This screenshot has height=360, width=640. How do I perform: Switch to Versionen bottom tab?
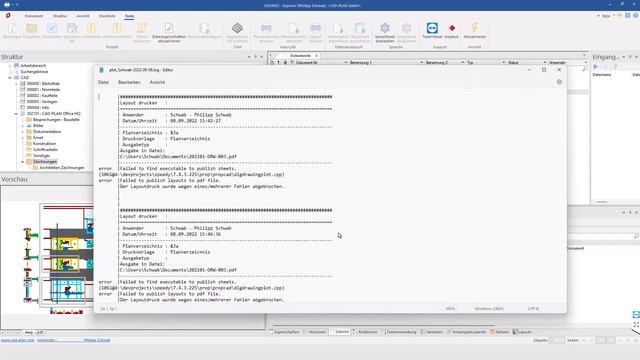pos(314,332)
